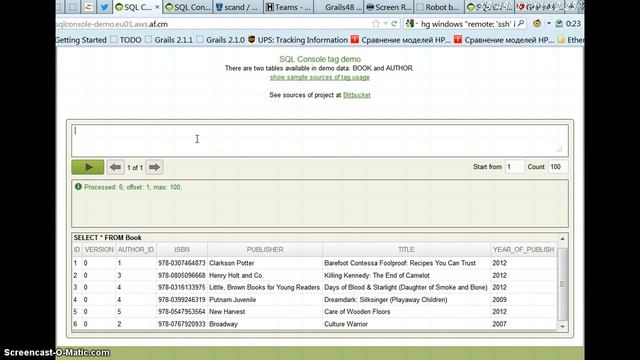640x360 pixels.
Task: Open the Grails 2.1.0 bookmark
Action: pos(221,40)
